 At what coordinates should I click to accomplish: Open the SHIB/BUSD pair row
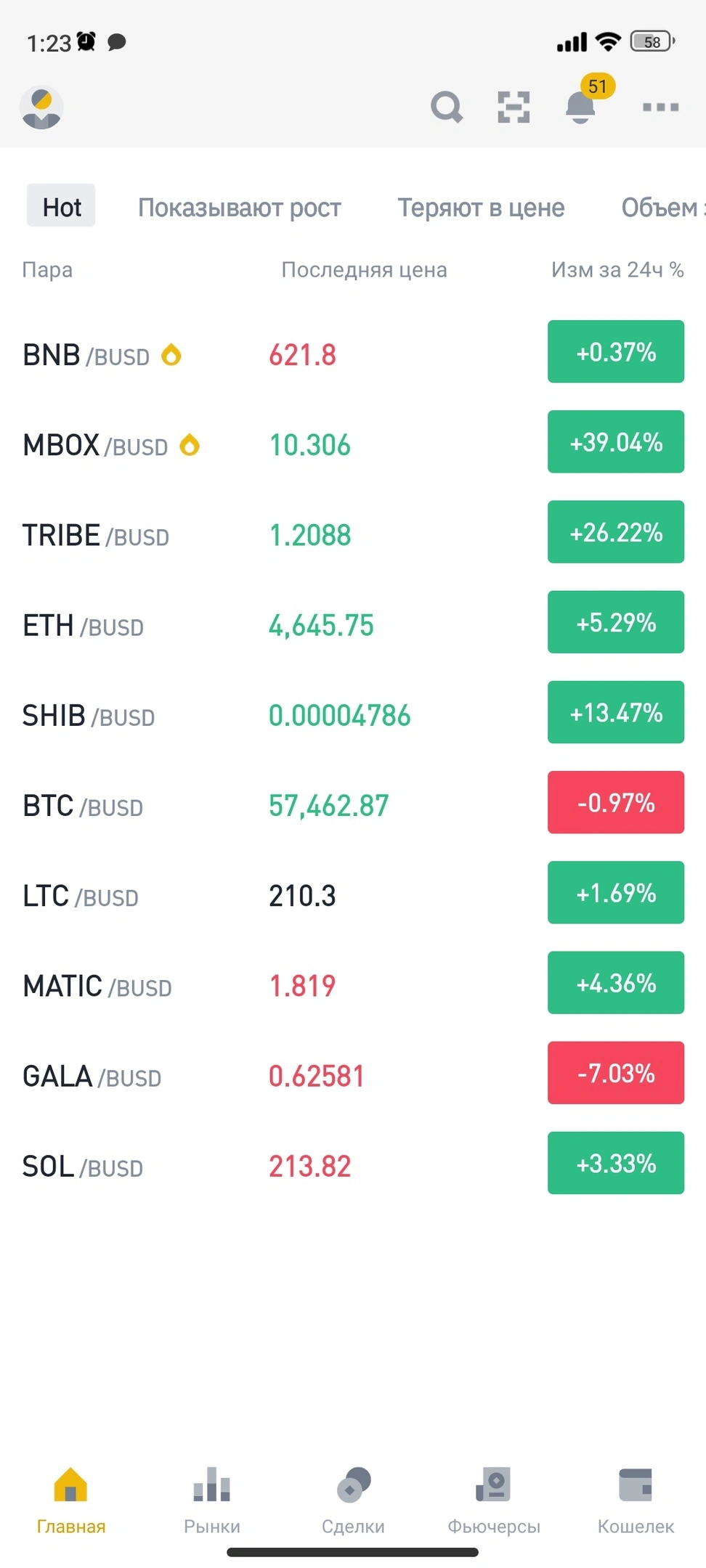tap(353, 714)
